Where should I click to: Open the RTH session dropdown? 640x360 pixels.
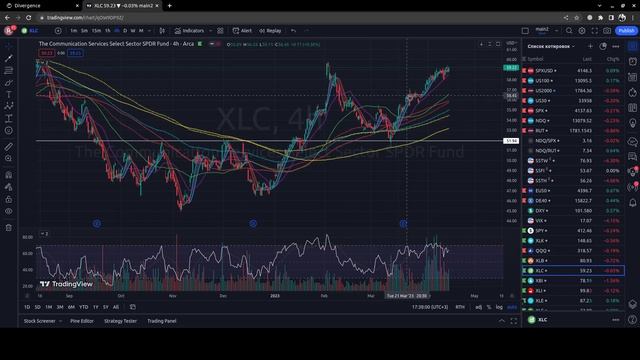pos(460,307)
